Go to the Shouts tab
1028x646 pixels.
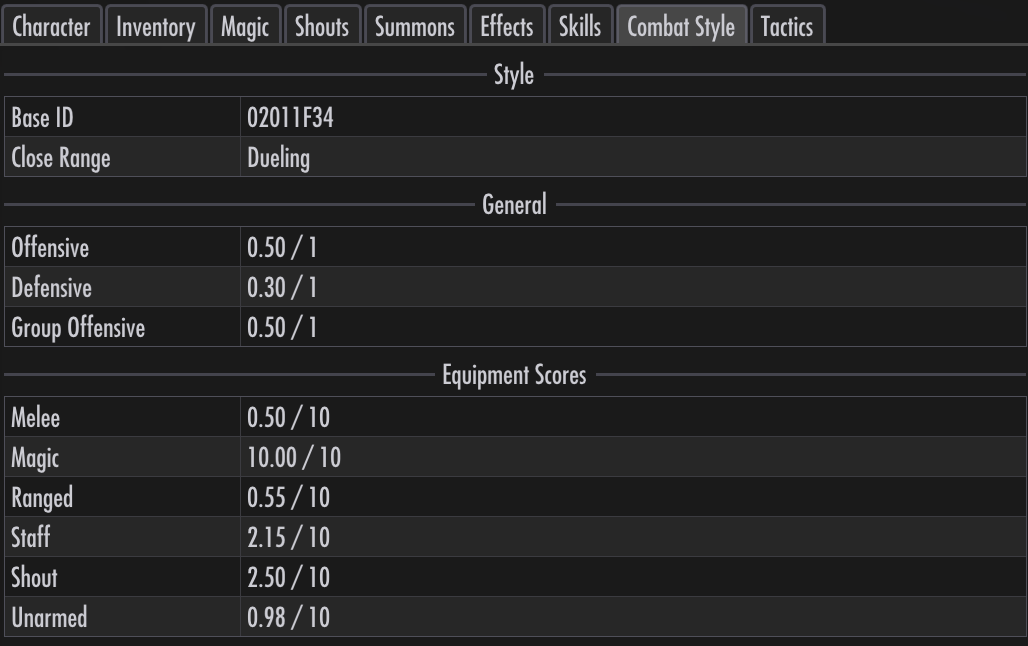coord(322,25)
